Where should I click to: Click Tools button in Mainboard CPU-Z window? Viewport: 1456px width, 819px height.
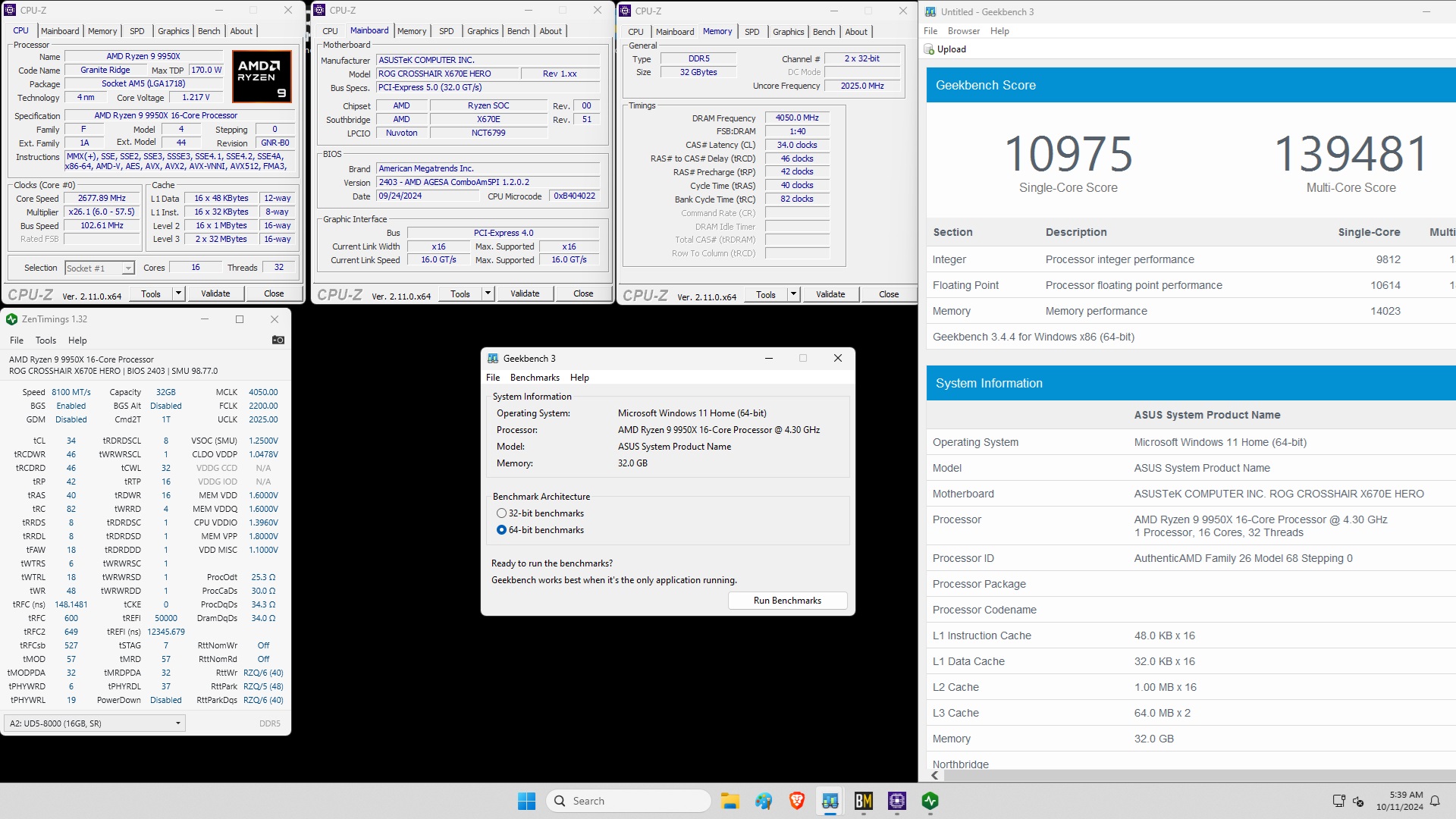pyautogui.click(x=460, y=293)
